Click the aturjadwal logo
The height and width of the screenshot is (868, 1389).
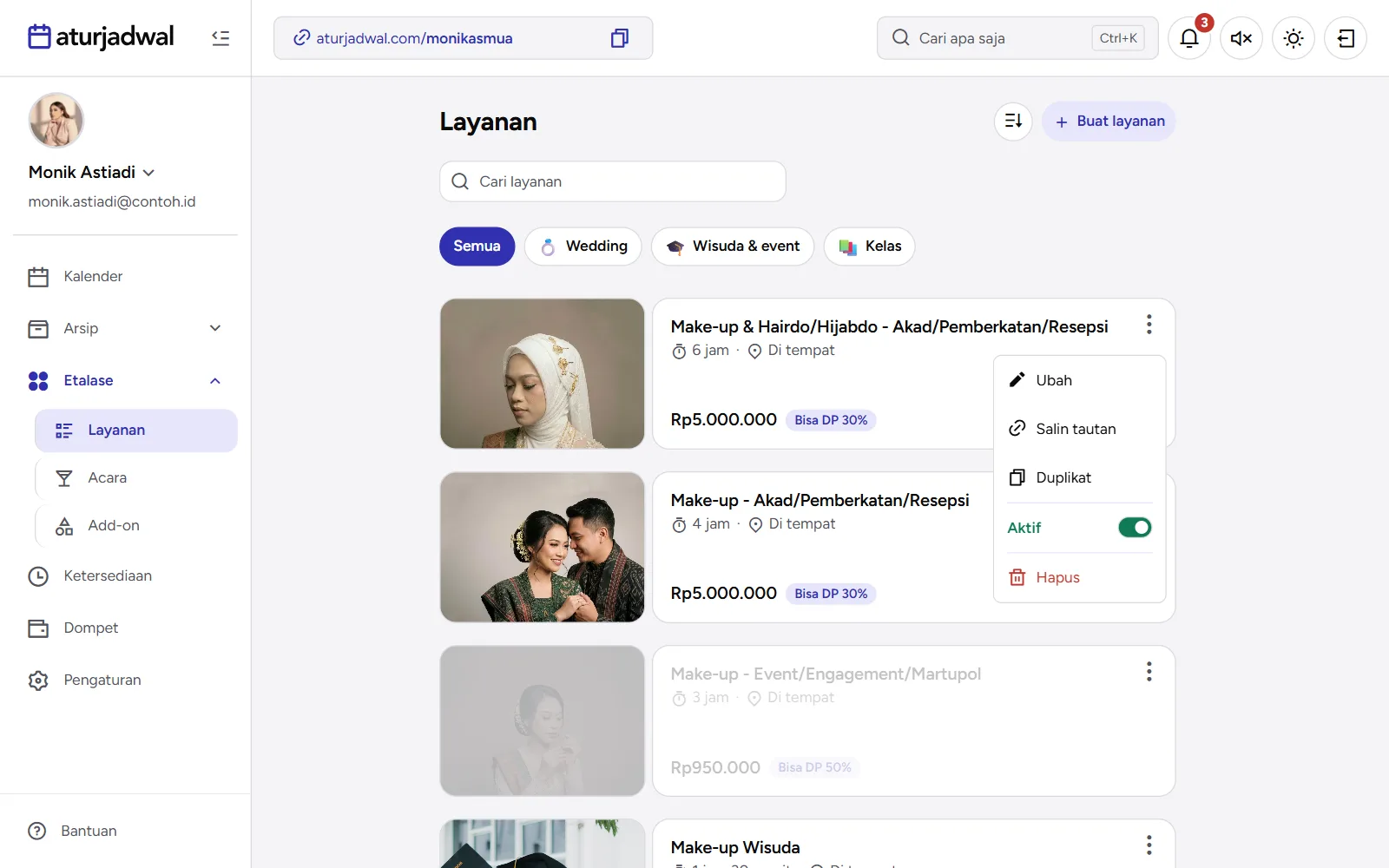tap(101, 36)
